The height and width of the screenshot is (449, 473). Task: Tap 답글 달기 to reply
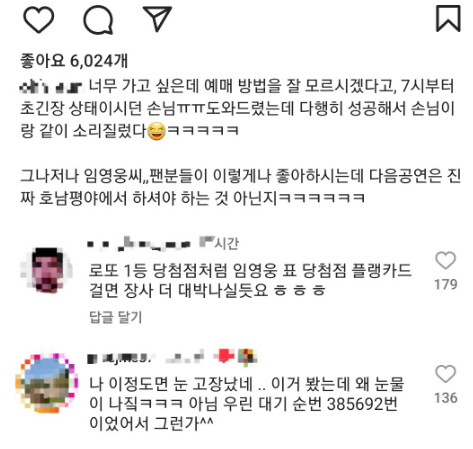click(116, 317)
